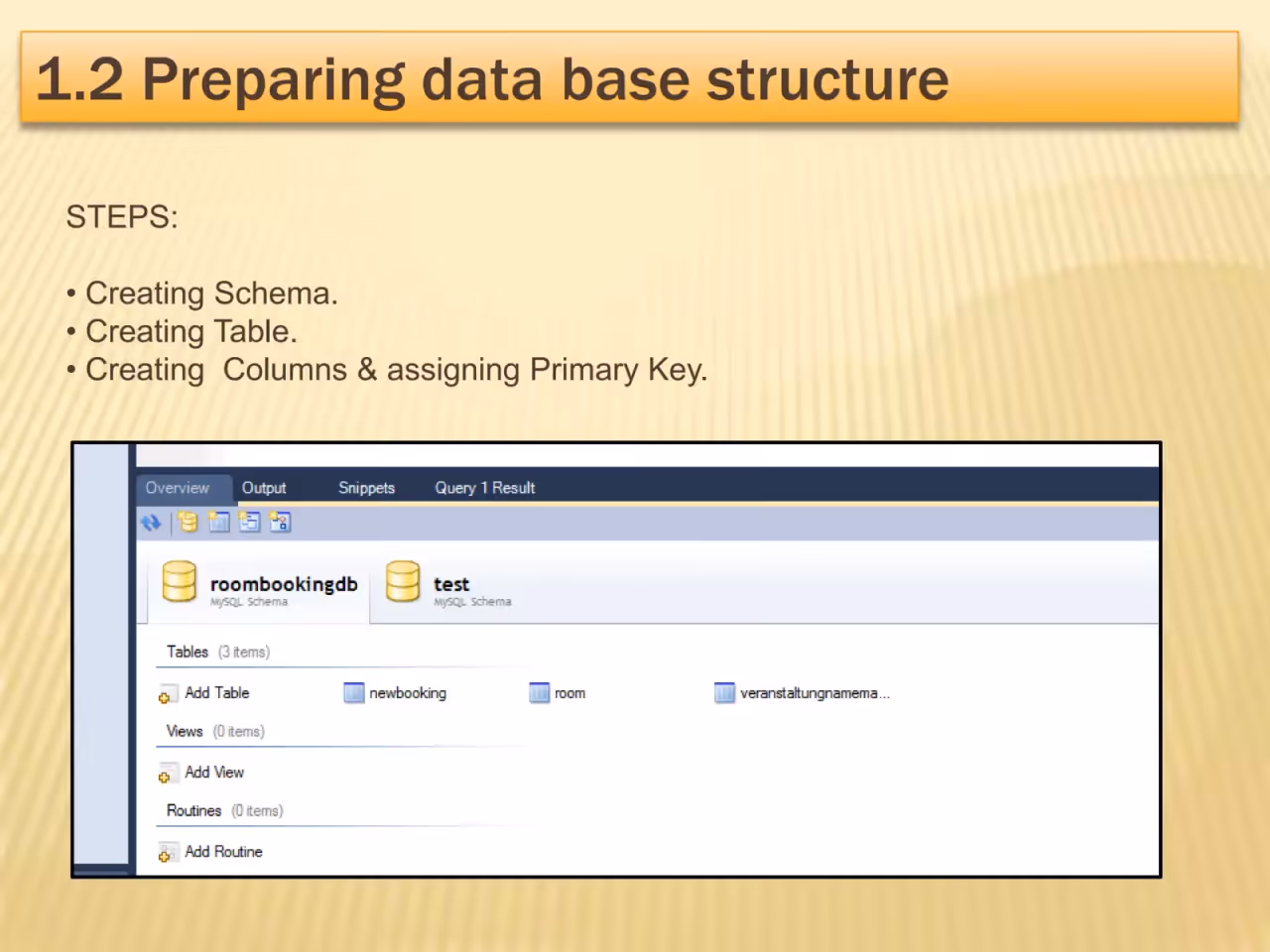Image resolution: width=1270 pixels, height=952 pixels.
Task: Open the room table icon
Action: [539, 693]
